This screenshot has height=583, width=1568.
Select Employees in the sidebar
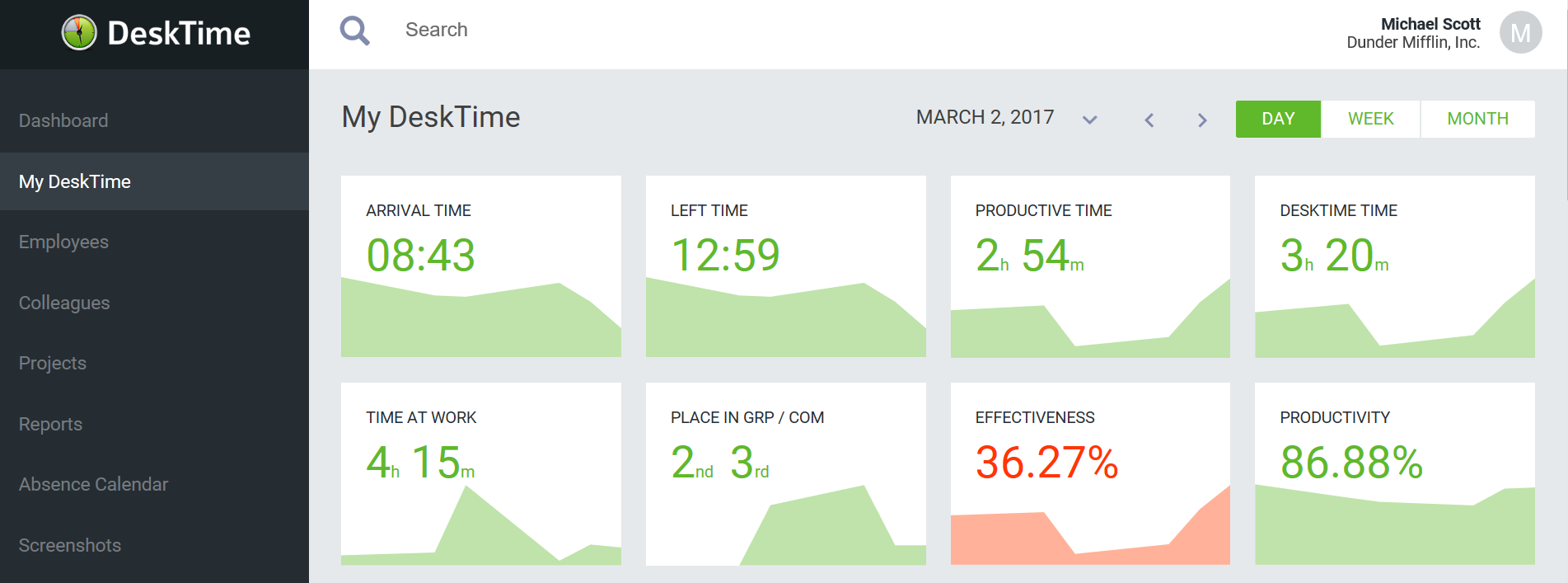tap(63, 242)
